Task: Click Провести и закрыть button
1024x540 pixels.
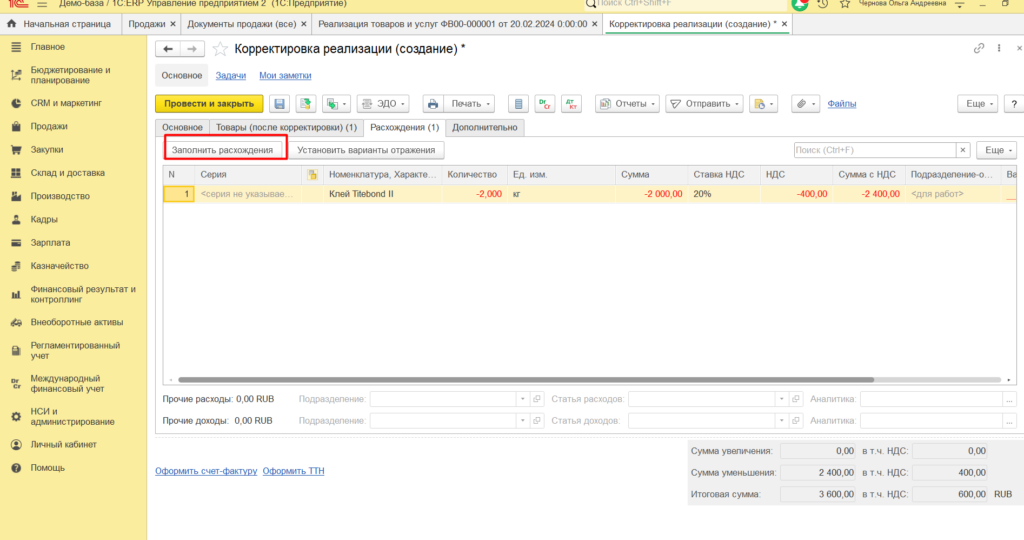Action: point(209,104)
